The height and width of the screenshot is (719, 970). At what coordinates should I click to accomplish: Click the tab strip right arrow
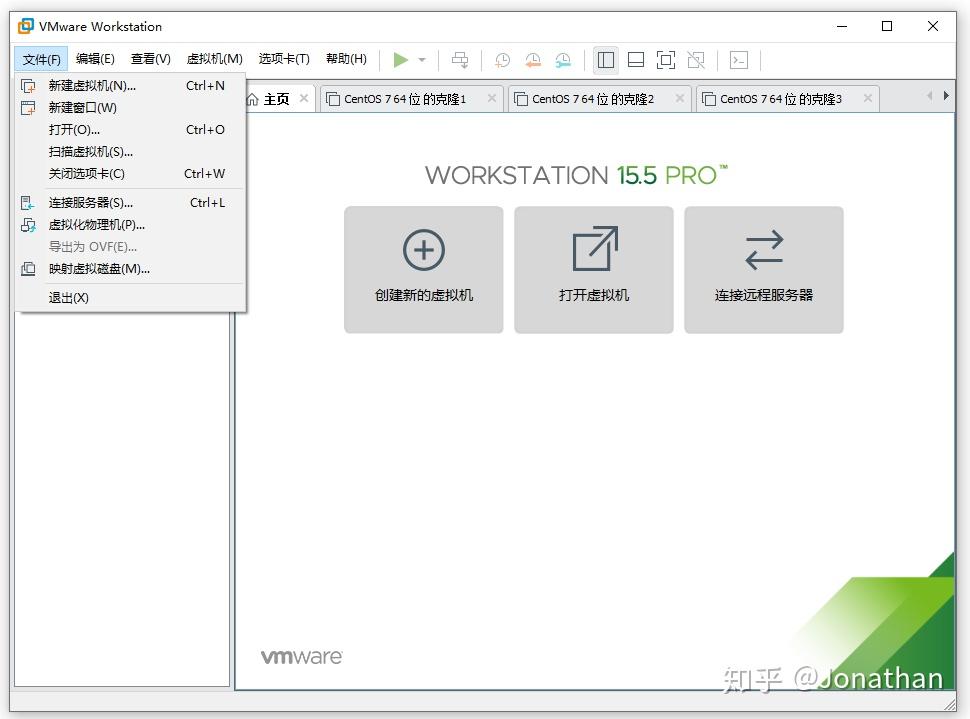click(x=946, y=95)
